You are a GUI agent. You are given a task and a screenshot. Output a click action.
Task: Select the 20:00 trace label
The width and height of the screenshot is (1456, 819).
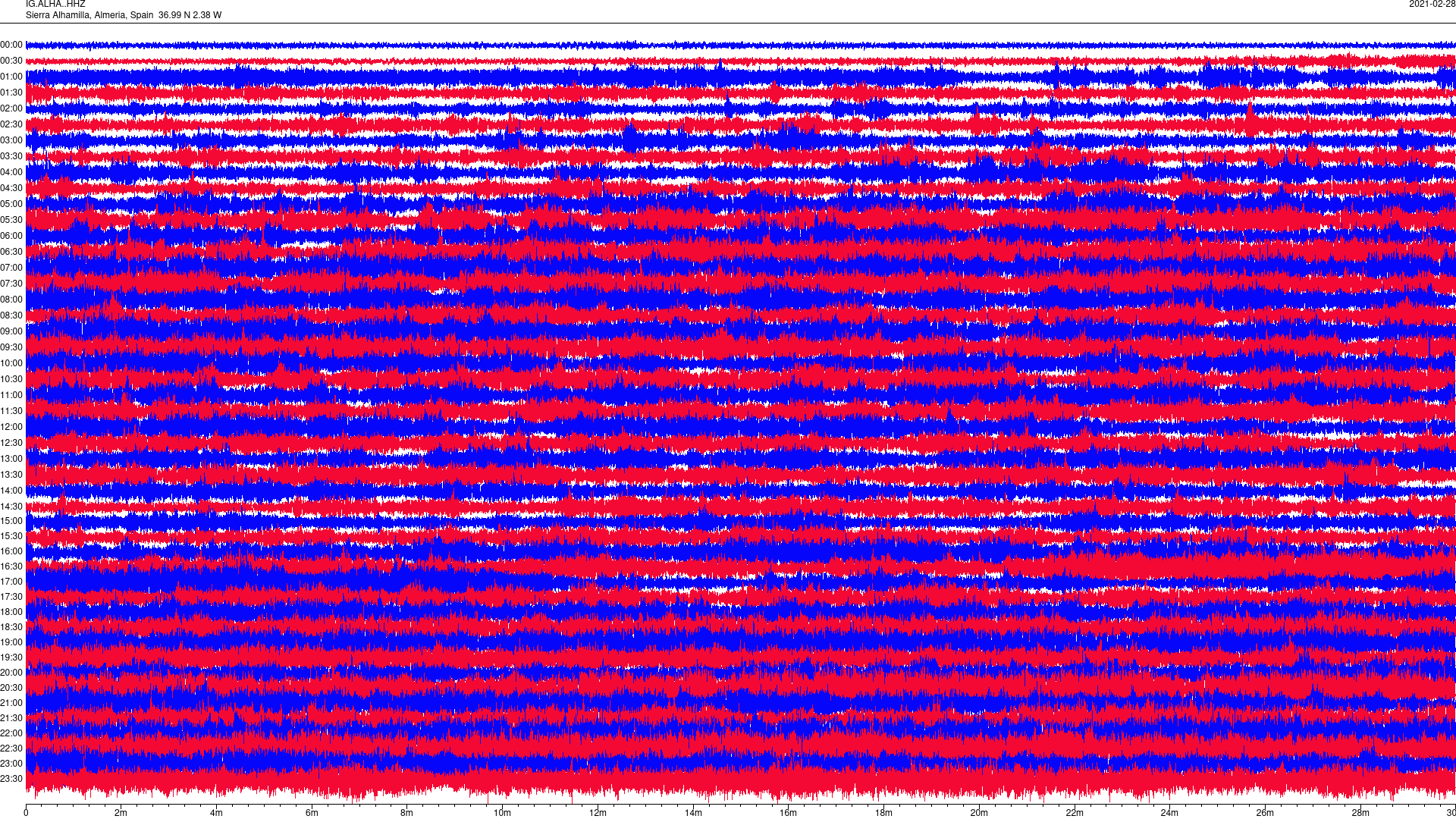[x=11, y=673]
